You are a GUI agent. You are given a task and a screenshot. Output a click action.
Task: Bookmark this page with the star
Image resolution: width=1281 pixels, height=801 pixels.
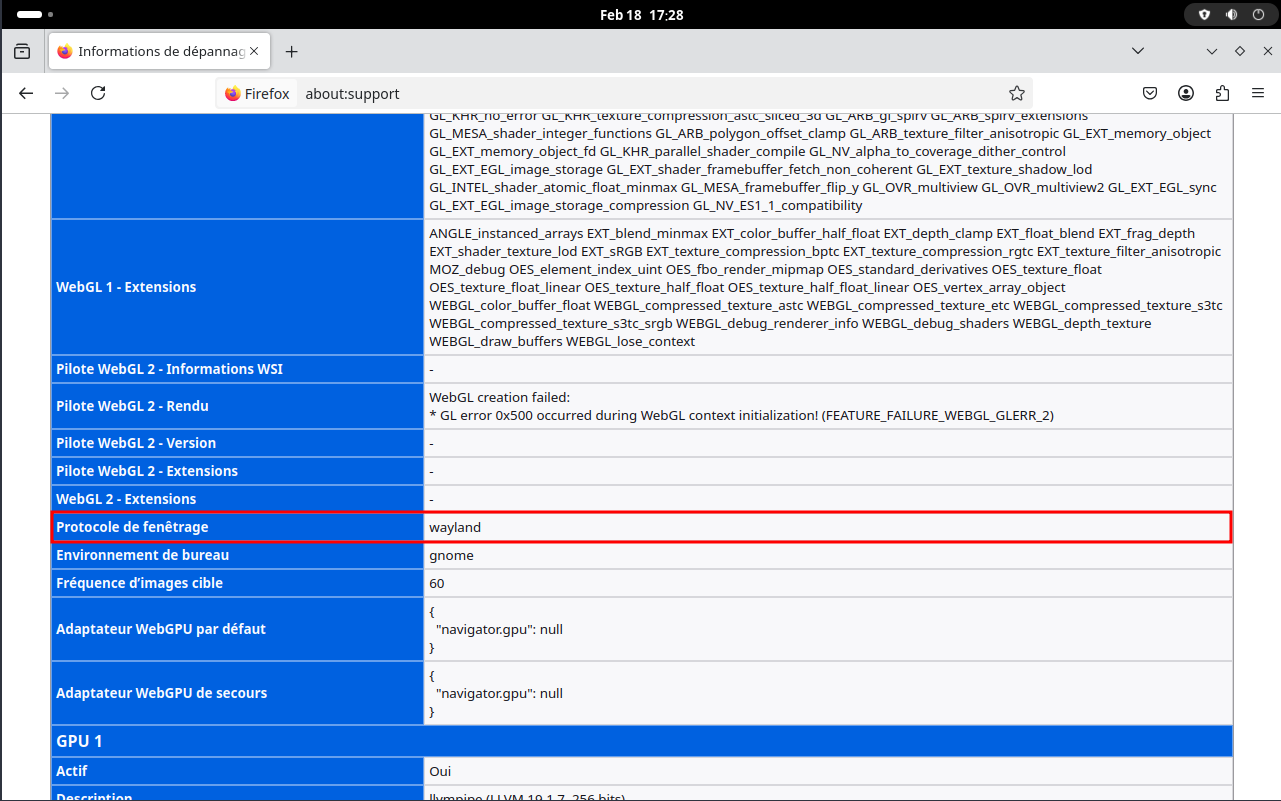1017,93
